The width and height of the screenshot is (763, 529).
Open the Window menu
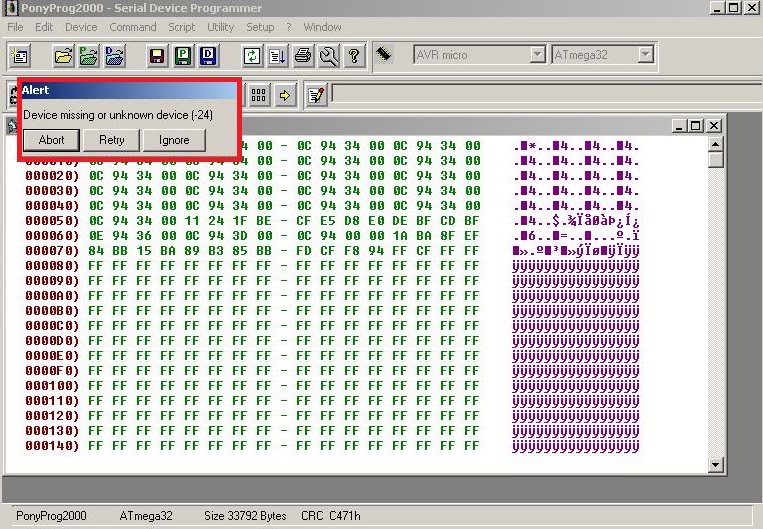click(x=322, y=27)
